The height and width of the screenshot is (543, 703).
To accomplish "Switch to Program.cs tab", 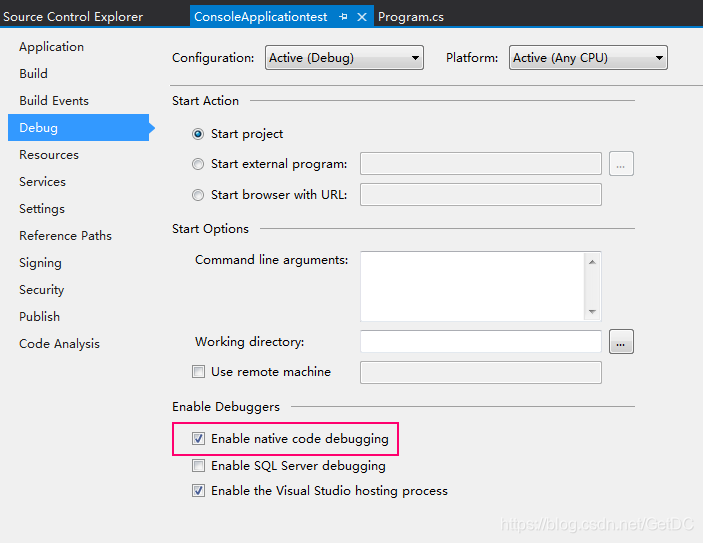I will (x=411, y=17).
